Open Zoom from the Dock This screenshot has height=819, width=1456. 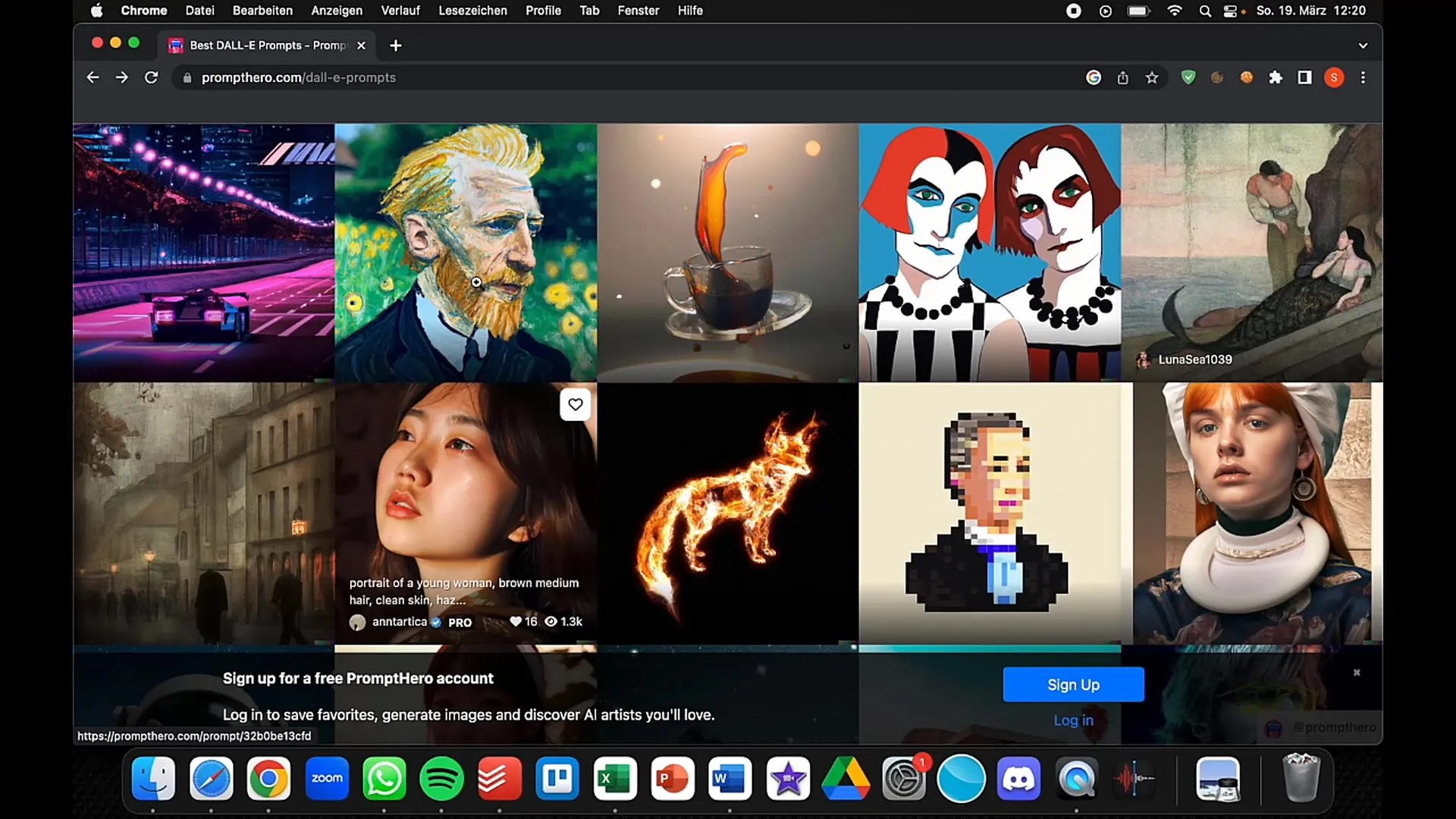tap(327, 779)
